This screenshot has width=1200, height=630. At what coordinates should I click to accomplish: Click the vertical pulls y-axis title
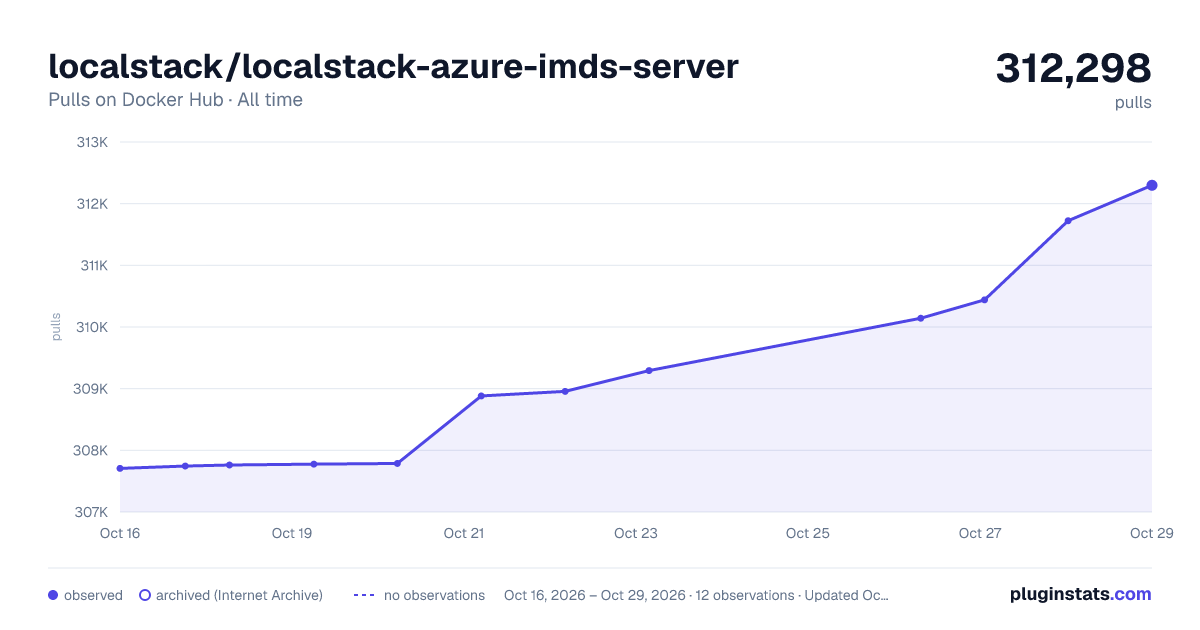point(56,327)
